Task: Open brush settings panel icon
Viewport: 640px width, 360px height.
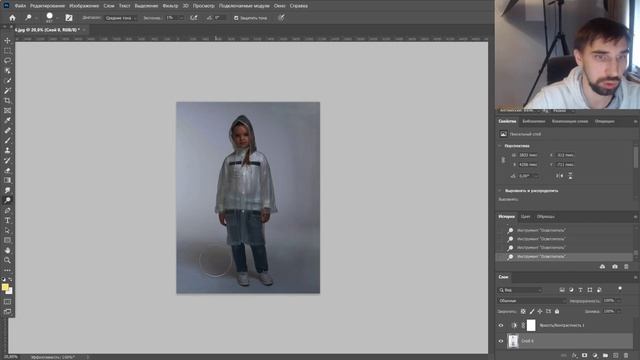Action: coord(69,18)
